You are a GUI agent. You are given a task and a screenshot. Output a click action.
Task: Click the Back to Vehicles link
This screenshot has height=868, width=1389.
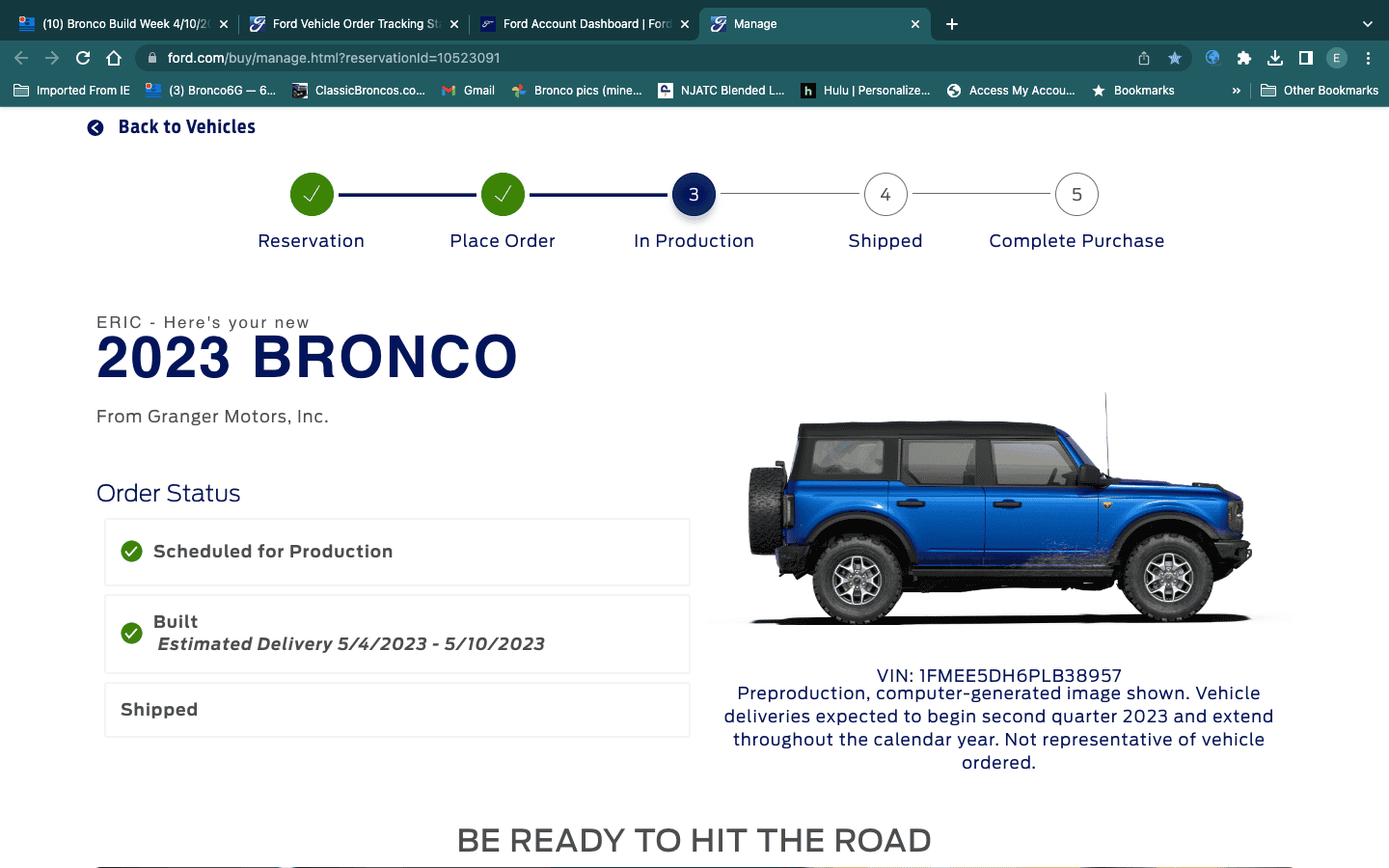pos(187,127)
